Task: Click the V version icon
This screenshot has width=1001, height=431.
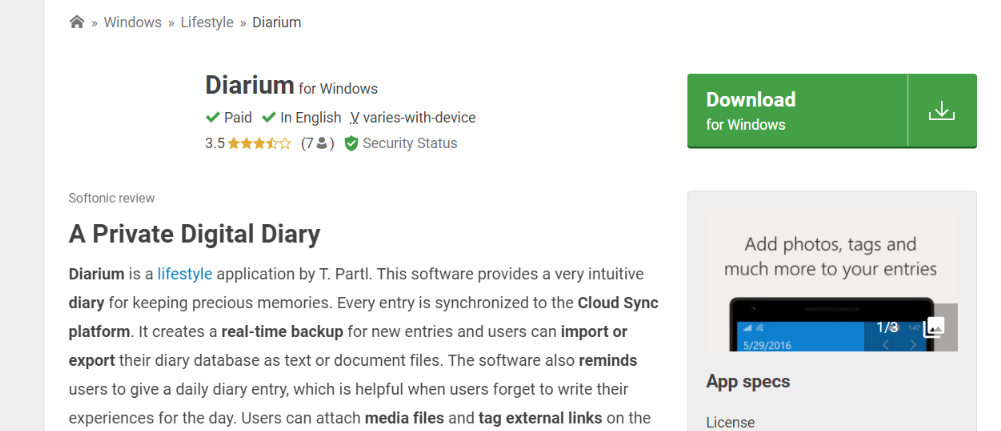Action: pos(355,118)
